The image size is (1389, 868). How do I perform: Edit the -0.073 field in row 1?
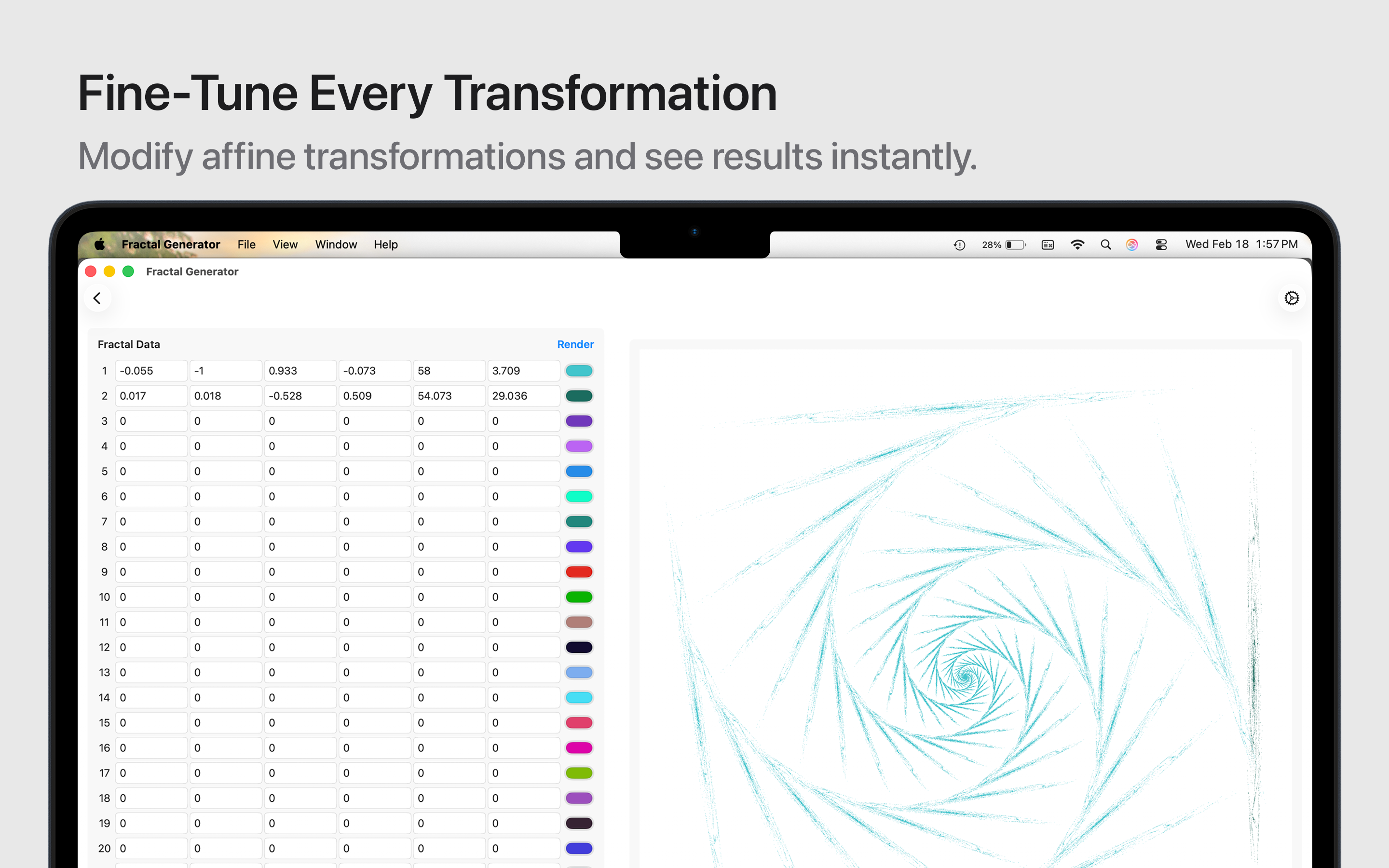375,371
